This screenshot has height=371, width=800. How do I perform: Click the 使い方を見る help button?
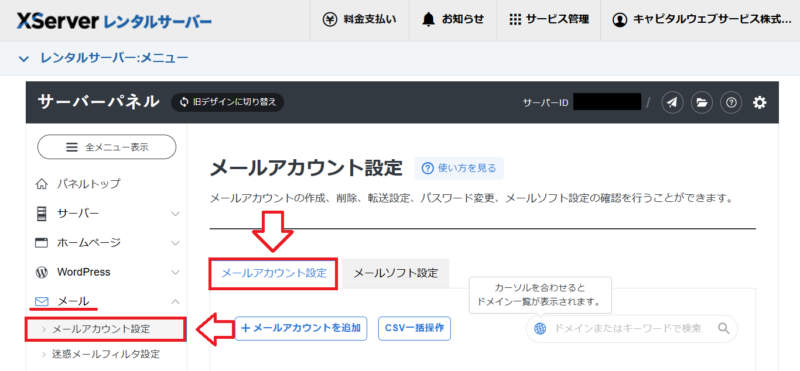(x=459, y=168)
